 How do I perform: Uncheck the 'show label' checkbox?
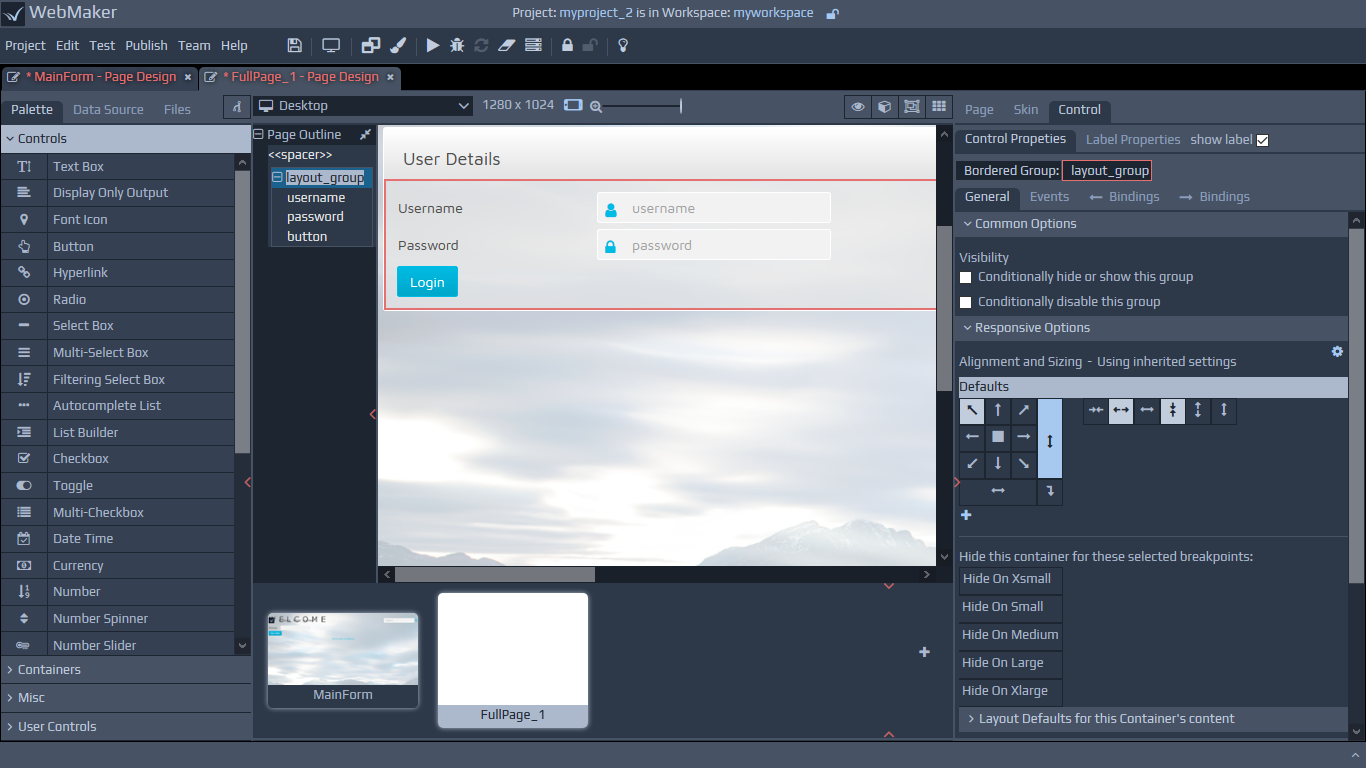(1262, 140)
